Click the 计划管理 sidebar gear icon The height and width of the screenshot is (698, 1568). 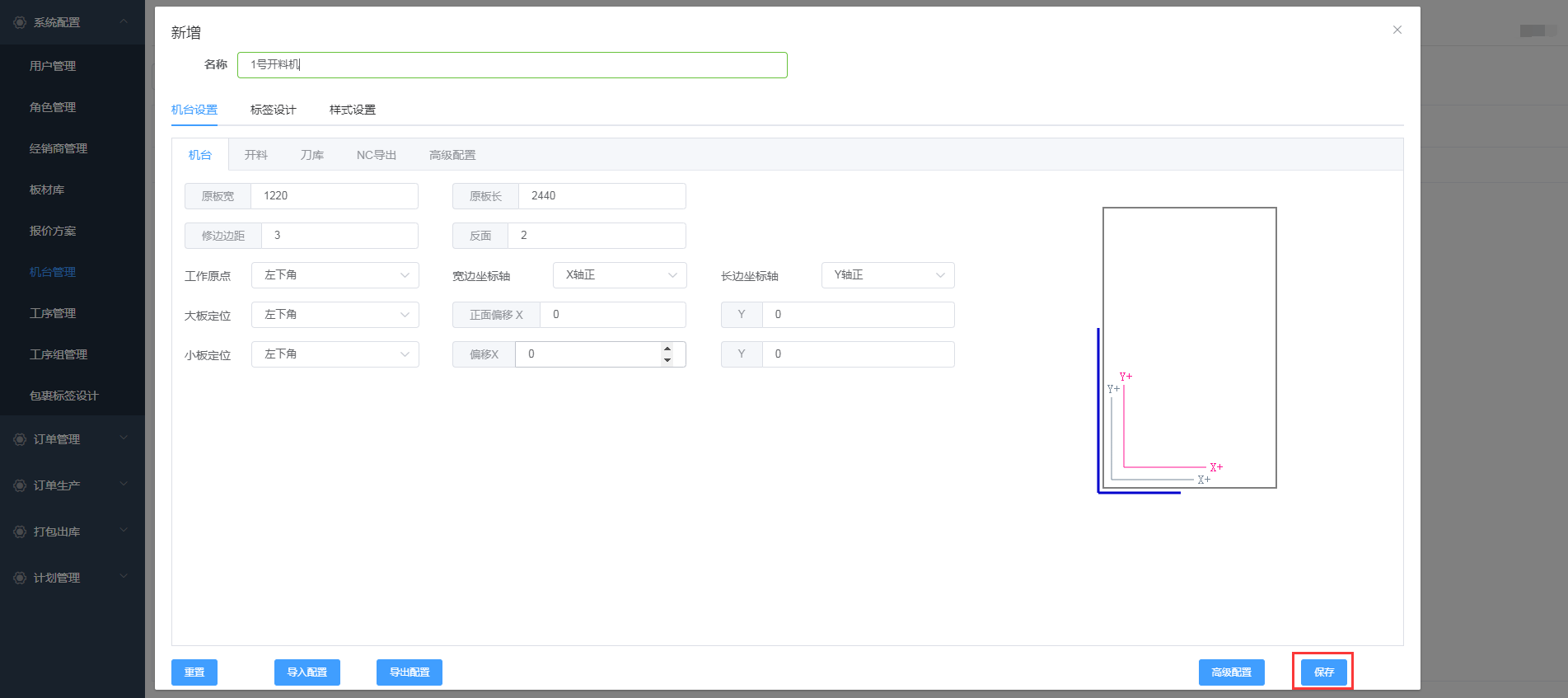(x=20, y=578)
